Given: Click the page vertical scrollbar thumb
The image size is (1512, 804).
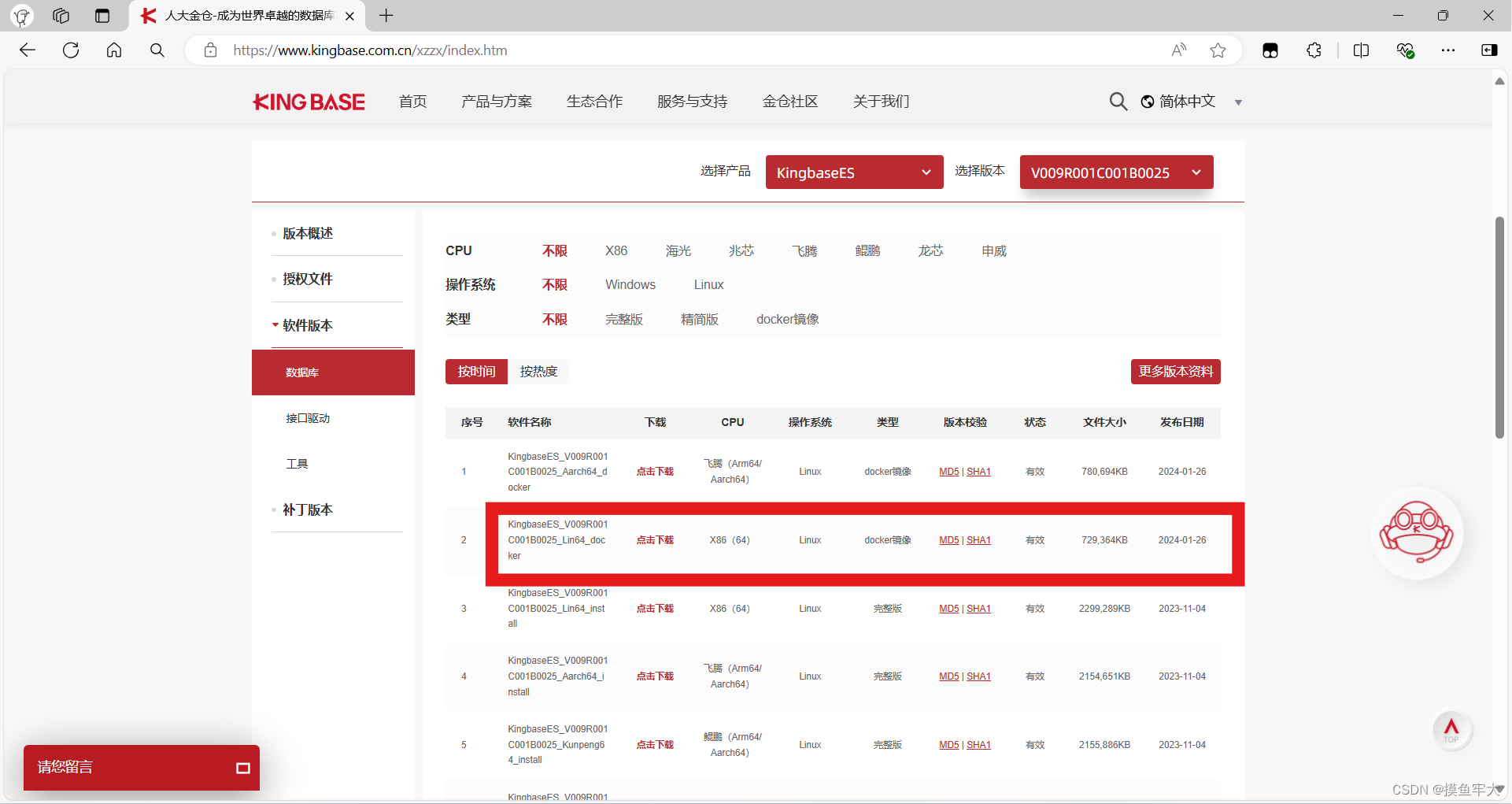Looking at the screenshot, I should coord(1499,327).
